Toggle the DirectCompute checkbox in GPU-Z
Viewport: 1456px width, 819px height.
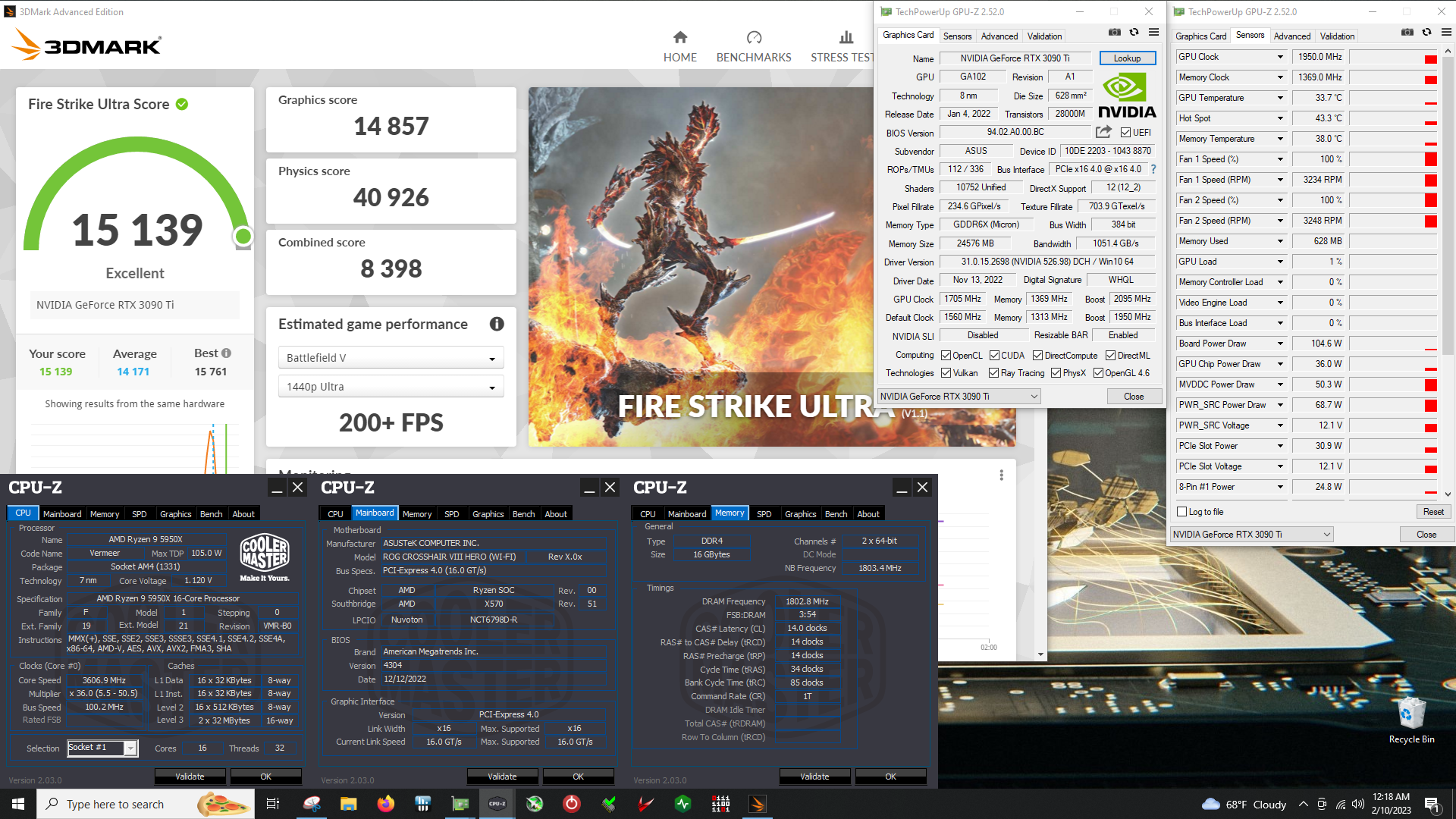1037,356
